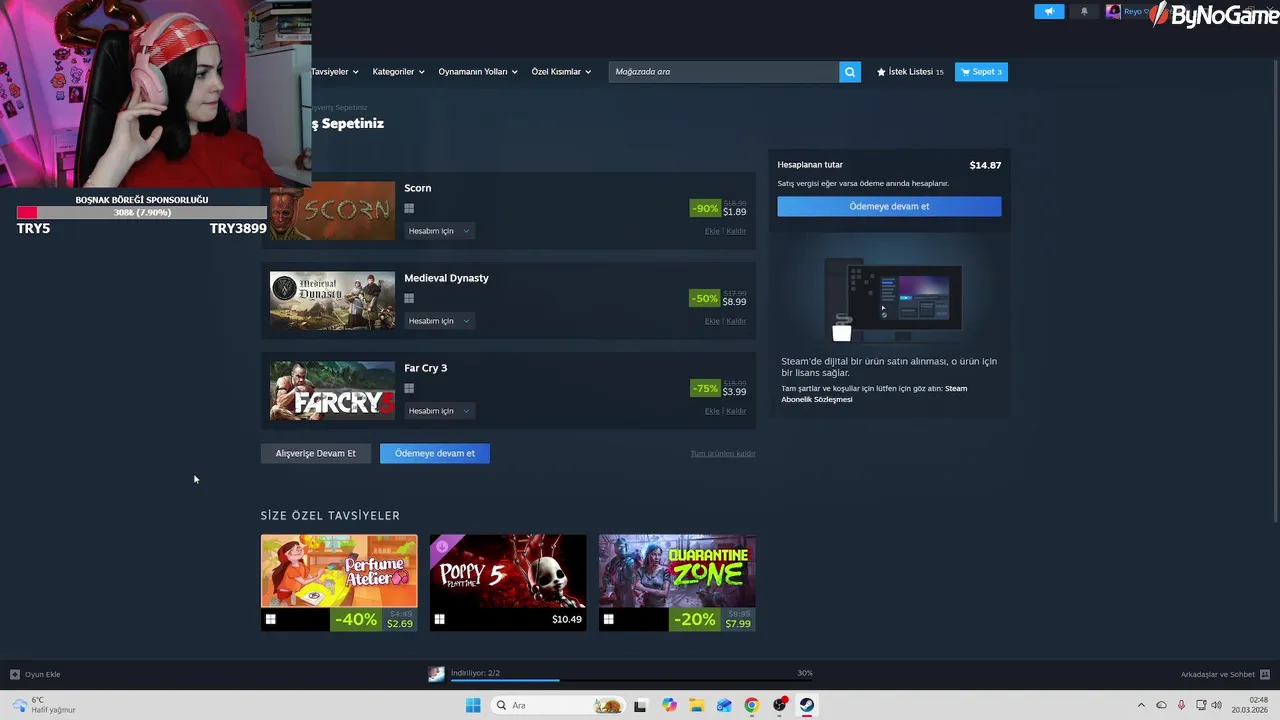1280x720 pixels.
Task: Click Oyun Ekle add game button
Action: (x=35, y=674)
